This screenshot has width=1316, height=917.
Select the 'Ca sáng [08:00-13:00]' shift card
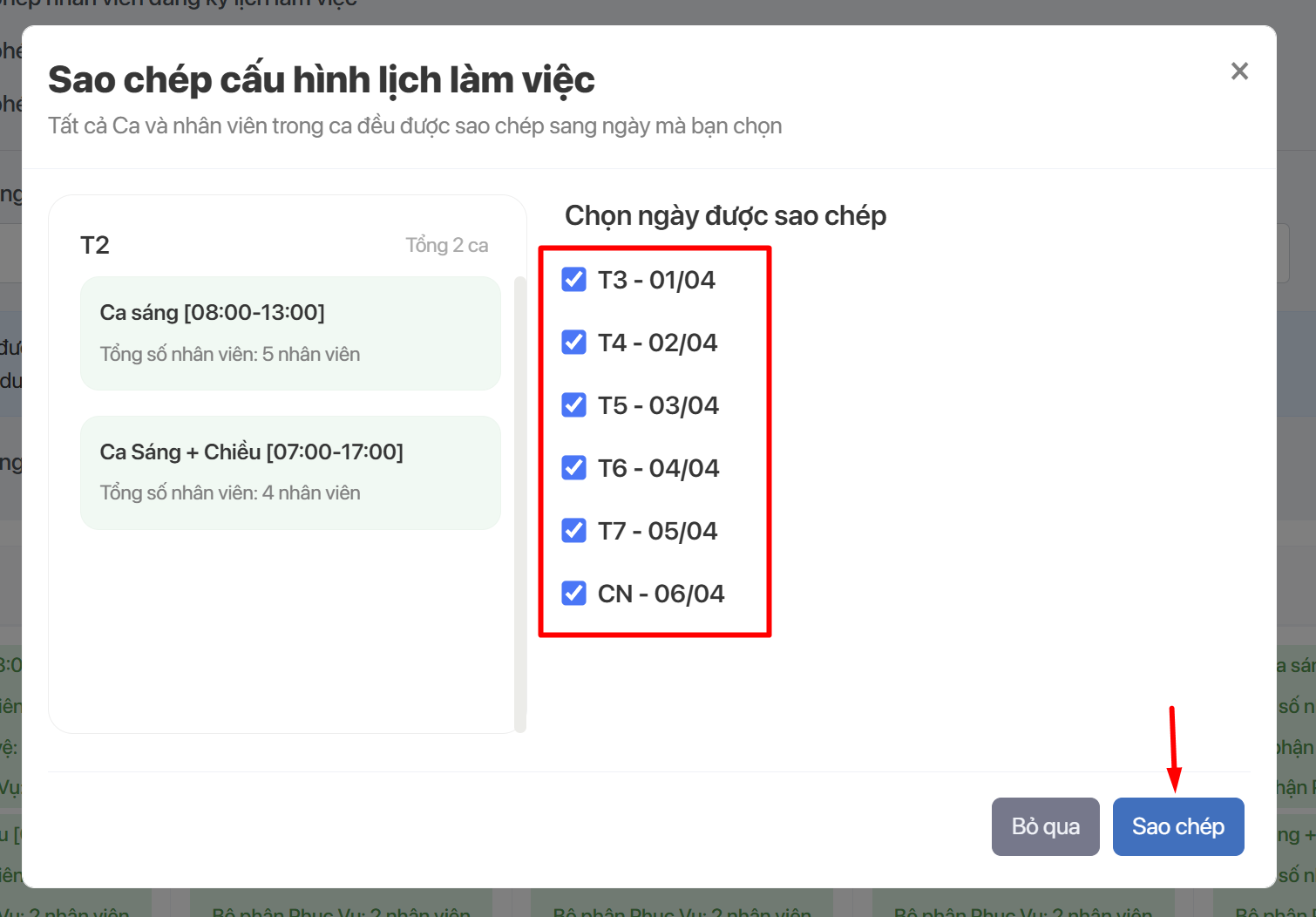(x=290, y=333)
